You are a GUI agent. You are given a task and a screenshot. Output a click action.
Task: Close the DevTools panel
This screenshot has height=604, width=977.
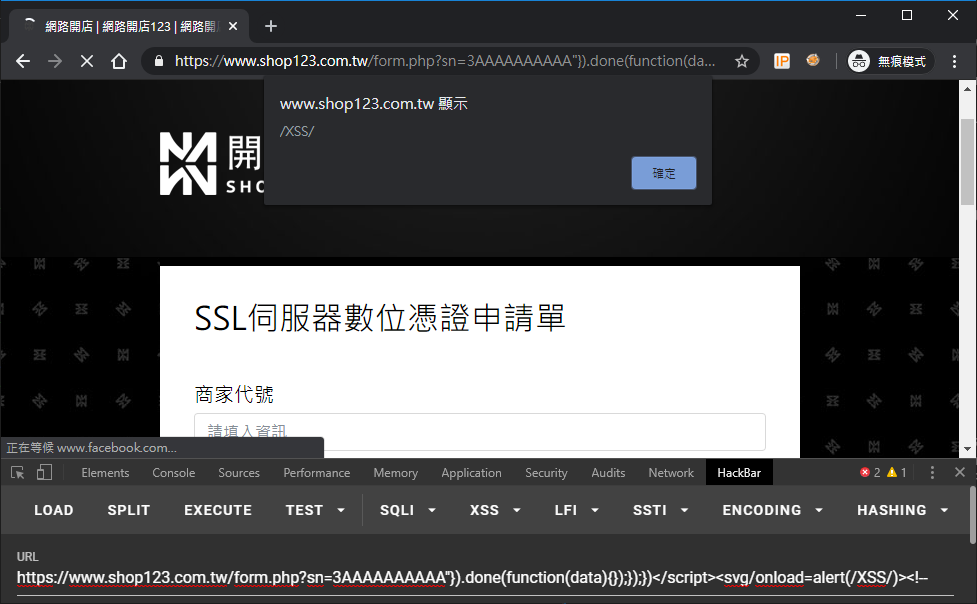click(x=960, y=472)
